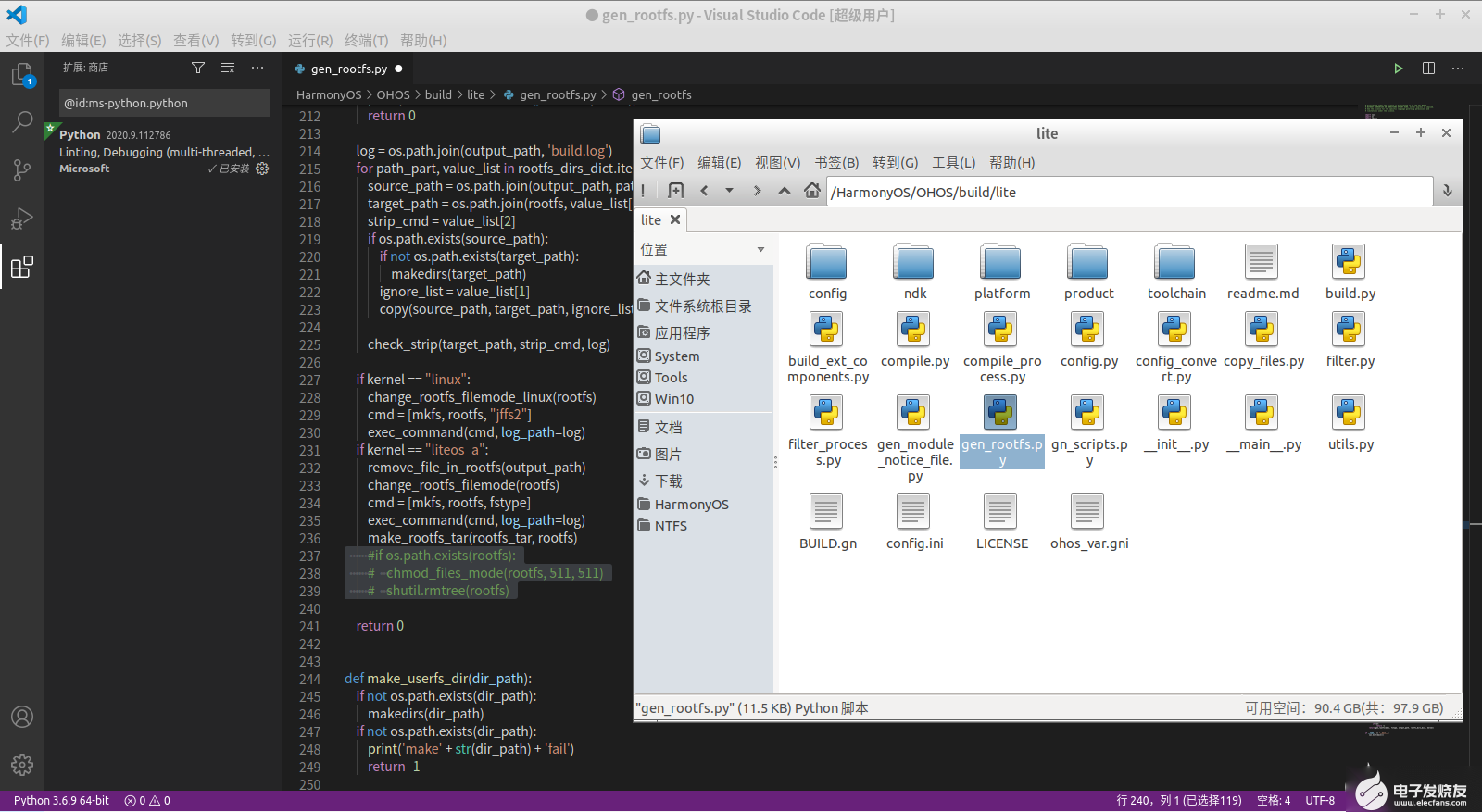Select HarmonyOS bookmark in sidebar
This screenshot has width=1482, height=812.
704,505
